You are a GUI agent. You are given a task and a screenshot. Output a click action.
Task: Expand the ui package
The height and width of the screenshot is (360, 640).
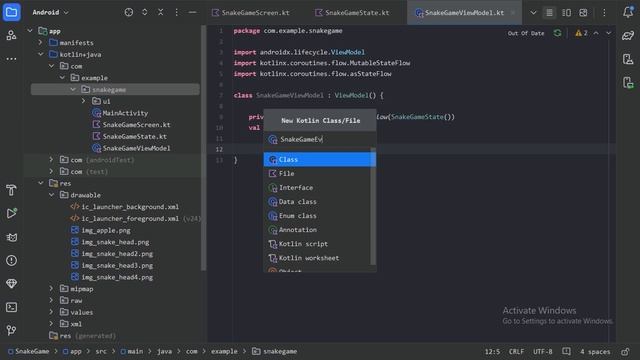[83, 101]
